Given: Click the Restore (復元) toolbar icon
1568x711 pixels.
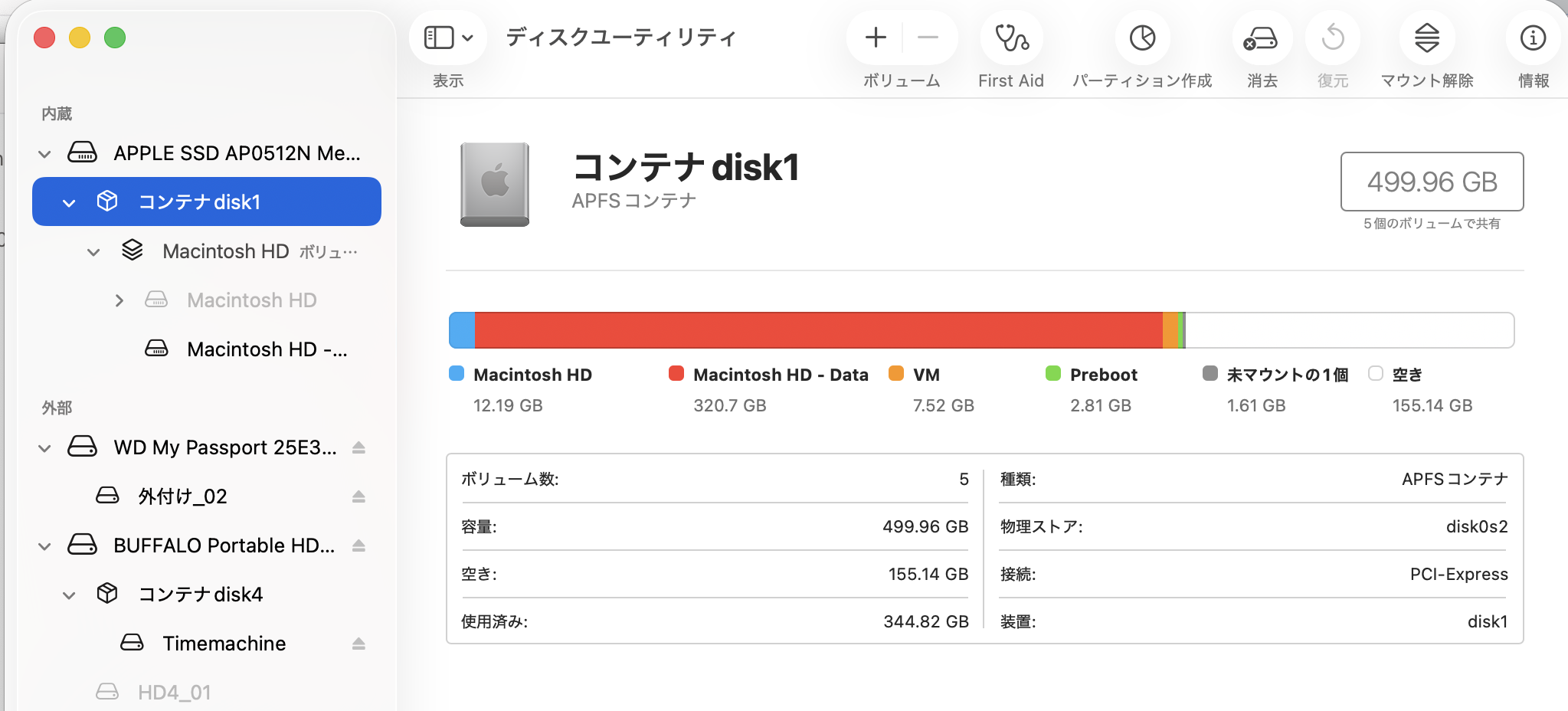Looking at the screenshot, I should click(1333, 38).
